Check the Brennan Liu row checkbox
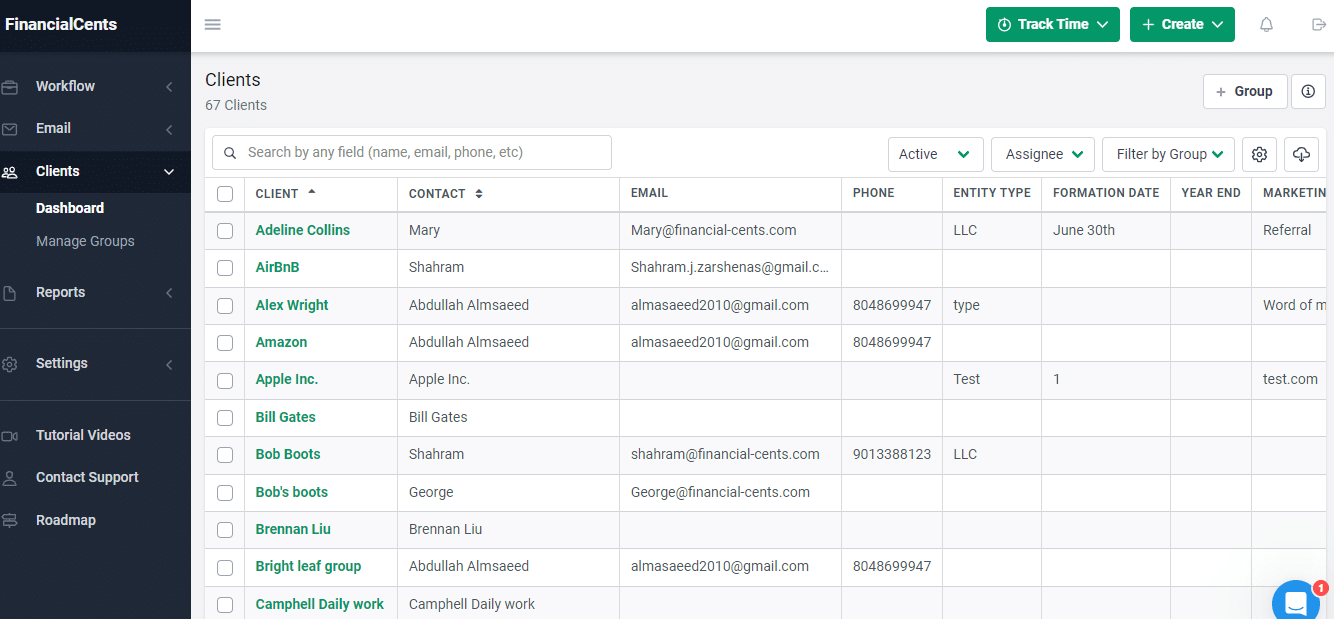The image size is (1334, 619). 225,530
